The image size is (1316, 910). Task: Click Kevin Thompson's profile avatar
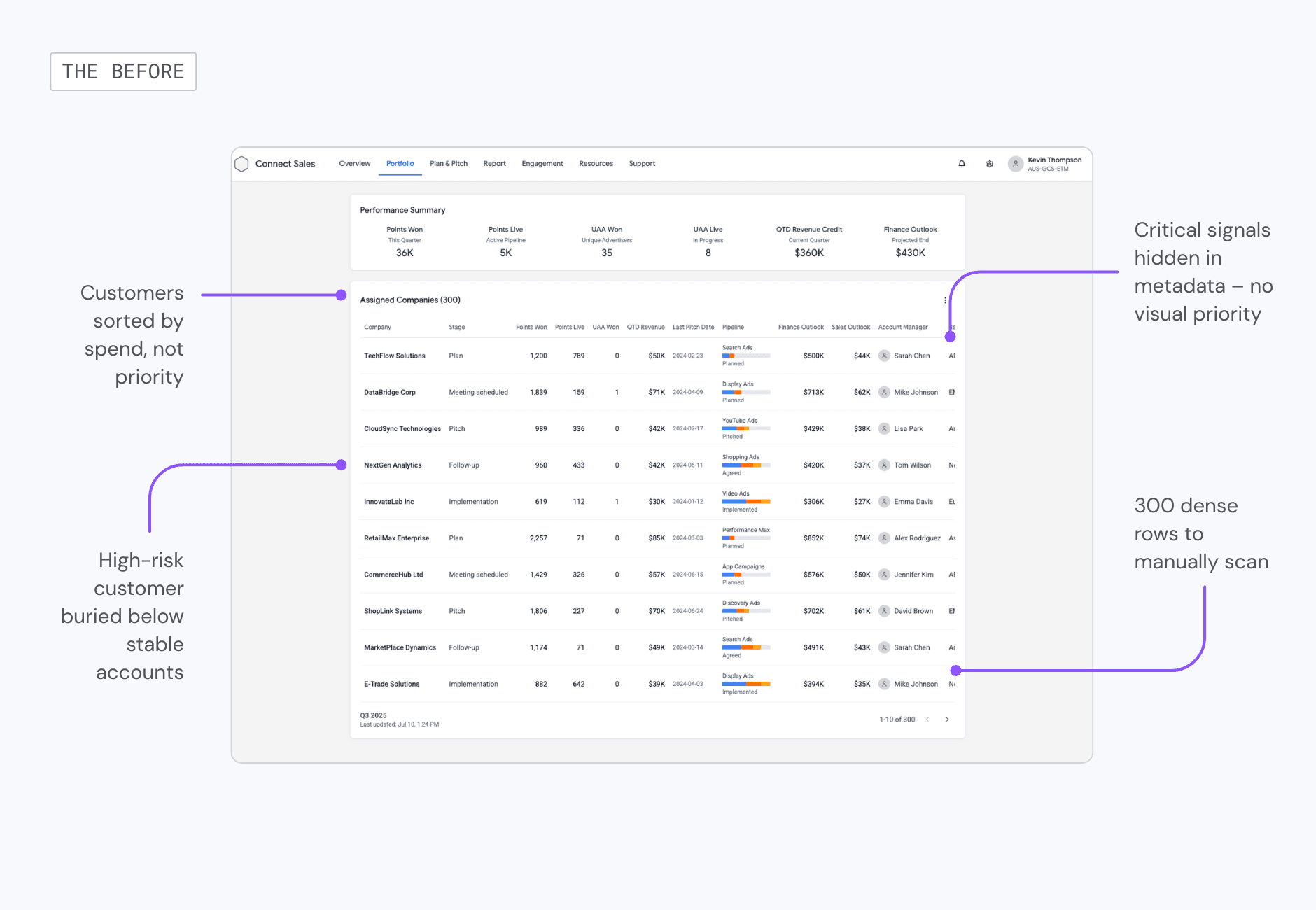(x=1016, y=163)
